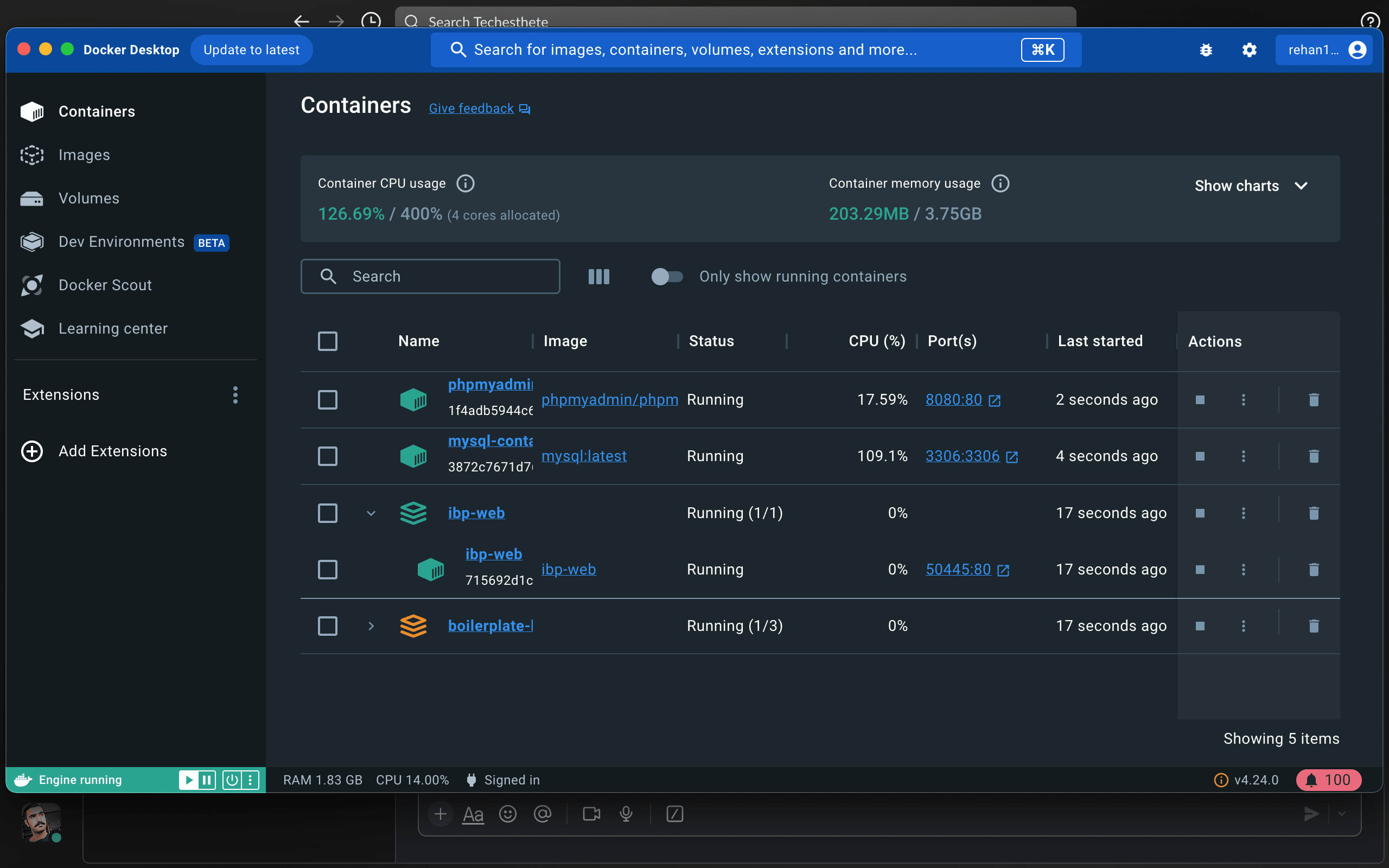This screenshot has height=868, width=1389.
Task: Delete the phpmyadmin container
Action: pyautogui.click(x=1313, y=400)
